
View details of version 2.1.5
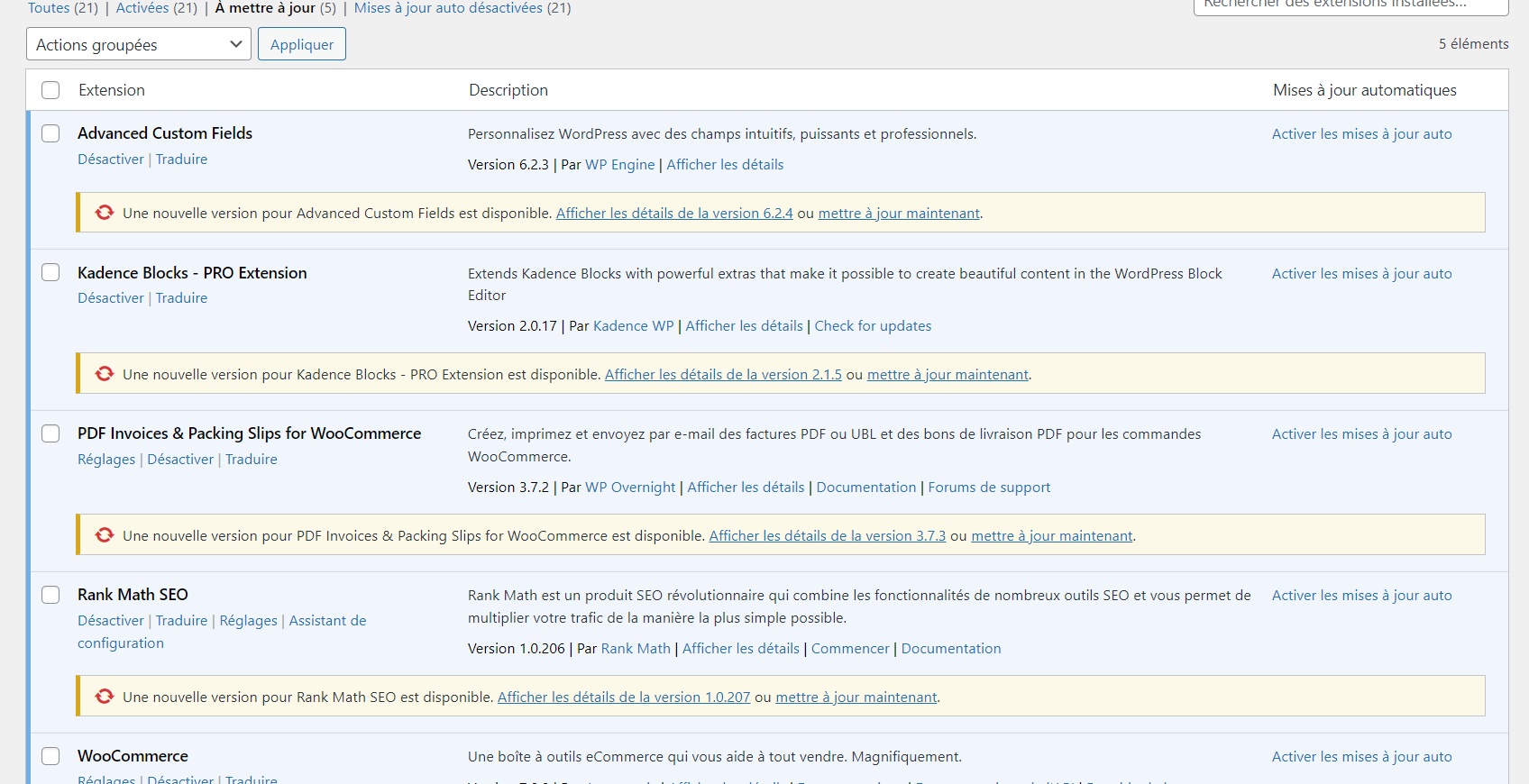point(723,374)
